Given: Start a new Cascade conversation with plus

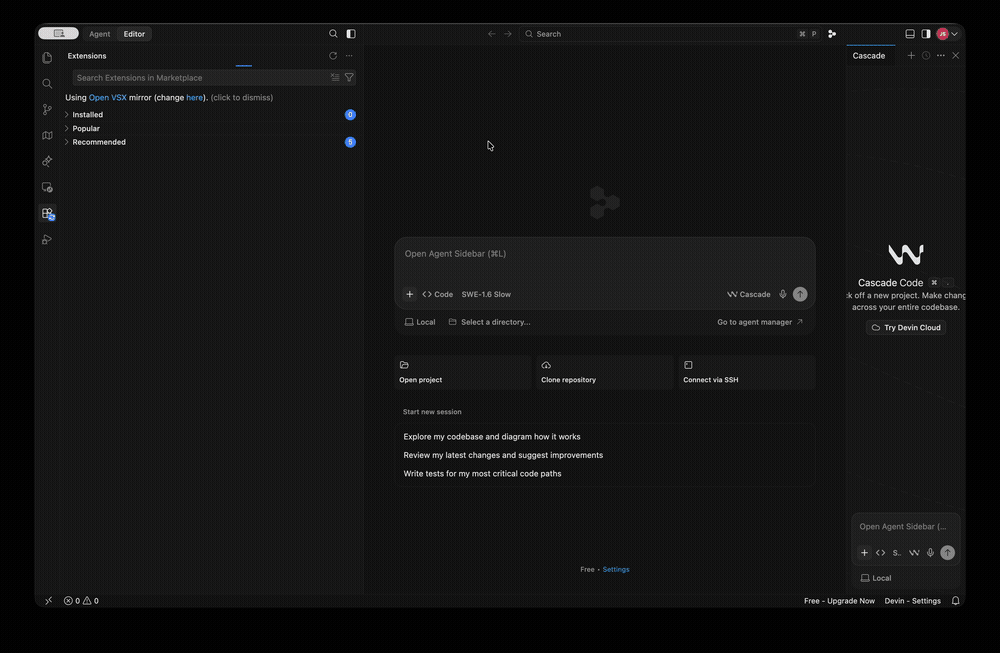Looking at the screenshot, I should click(911, 55).
